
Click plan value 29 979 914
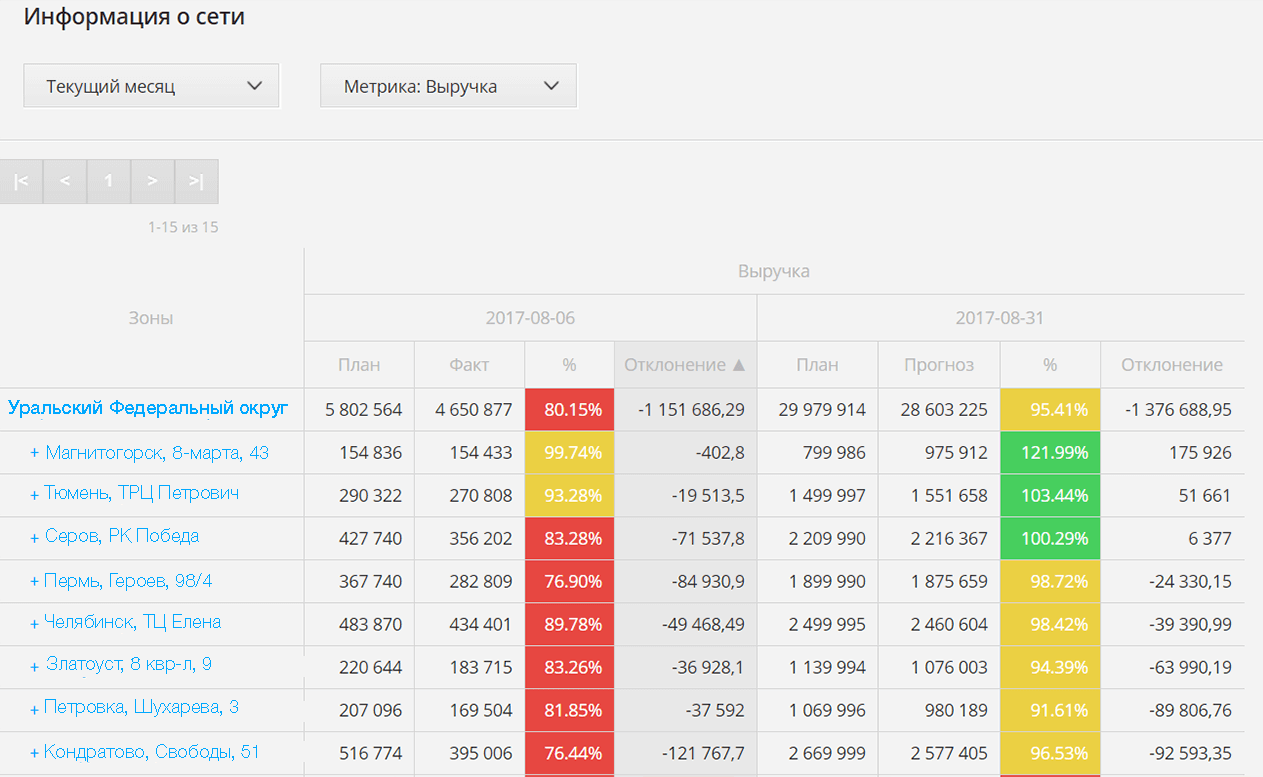(822, 410)
